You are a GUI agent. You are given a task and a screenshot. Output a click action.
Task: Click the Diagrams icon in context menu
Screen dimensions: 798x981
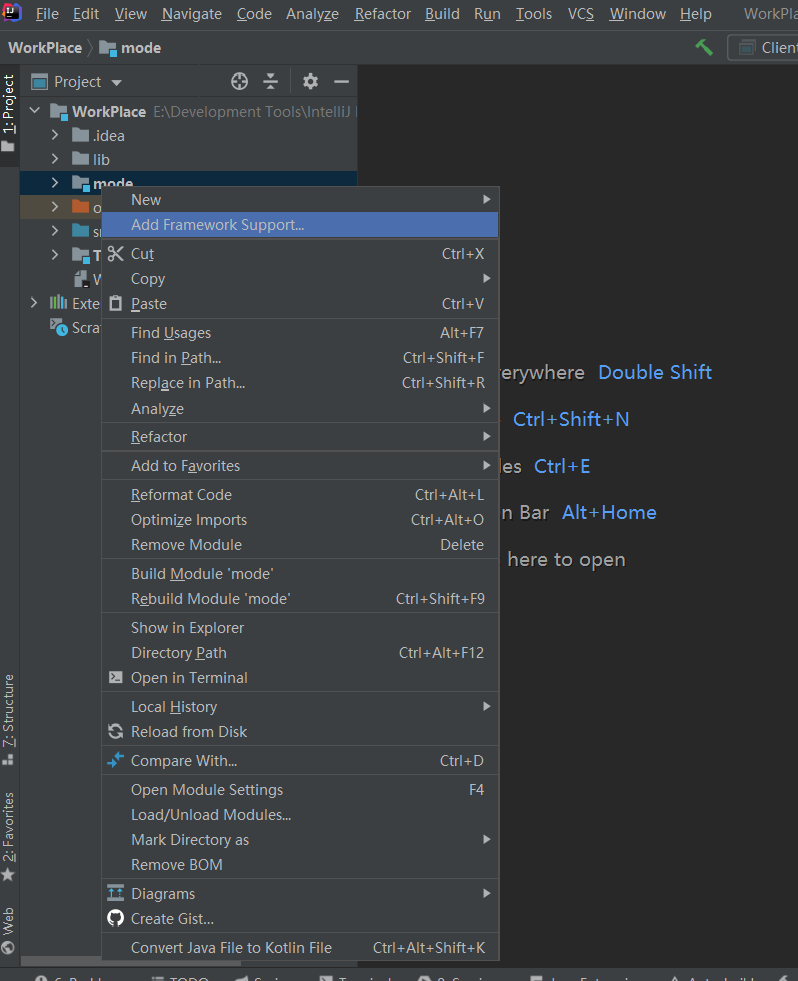[116, 893]
